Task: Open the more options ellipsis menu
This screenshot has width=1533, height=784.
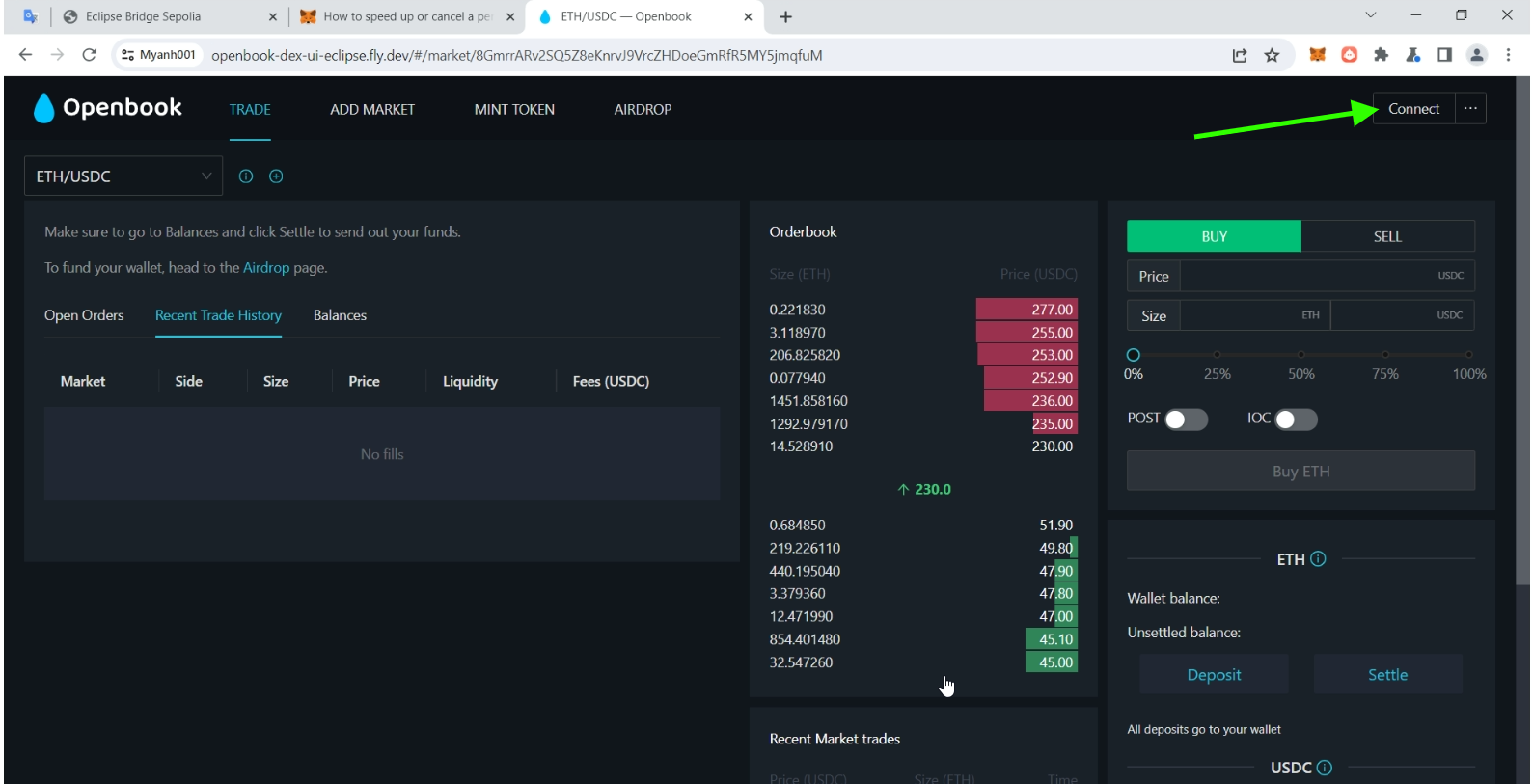Action: tap(1470, 108)
